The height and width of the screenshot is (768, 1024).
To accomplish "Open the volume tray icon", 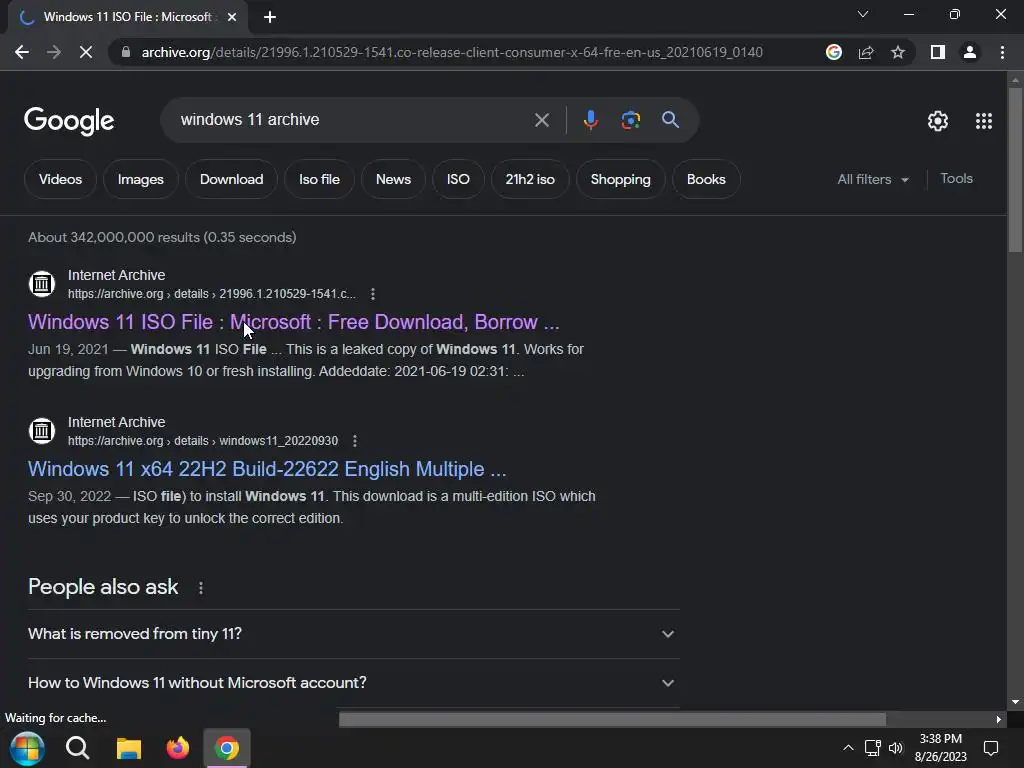I will point(895,748).
